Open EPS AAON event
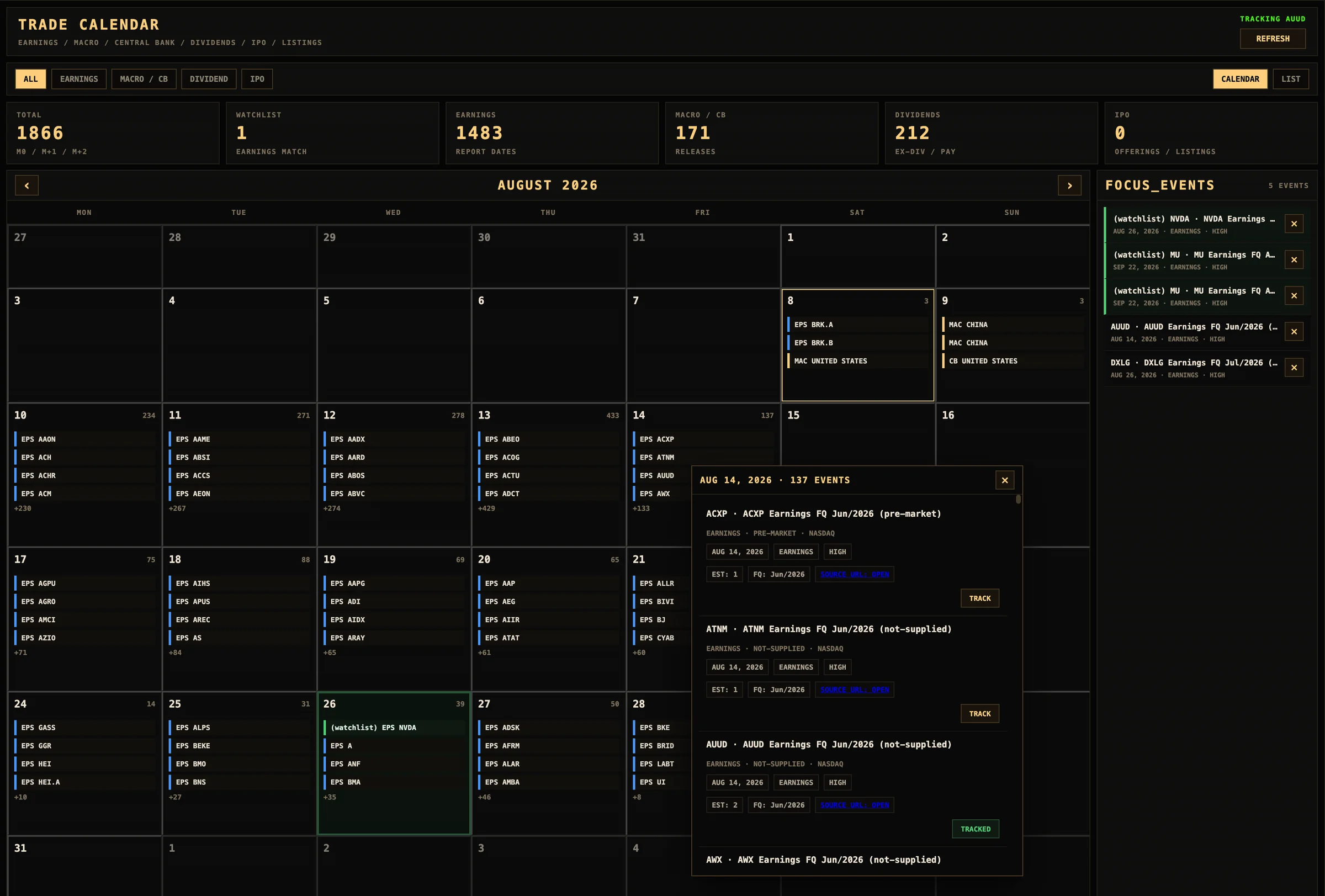Image resolution: width=1325 pixels, height=896 pixels. point(84,439)
